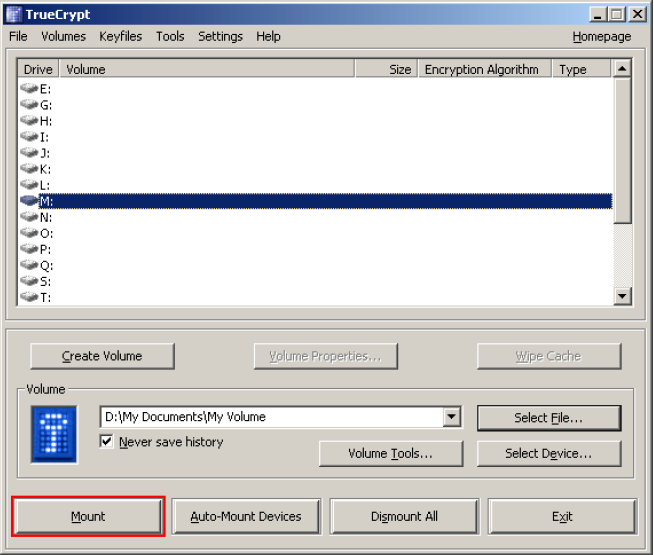Open the Volumes menu
The height and width of the screenshot is (555, 654).
pos(63,37)
